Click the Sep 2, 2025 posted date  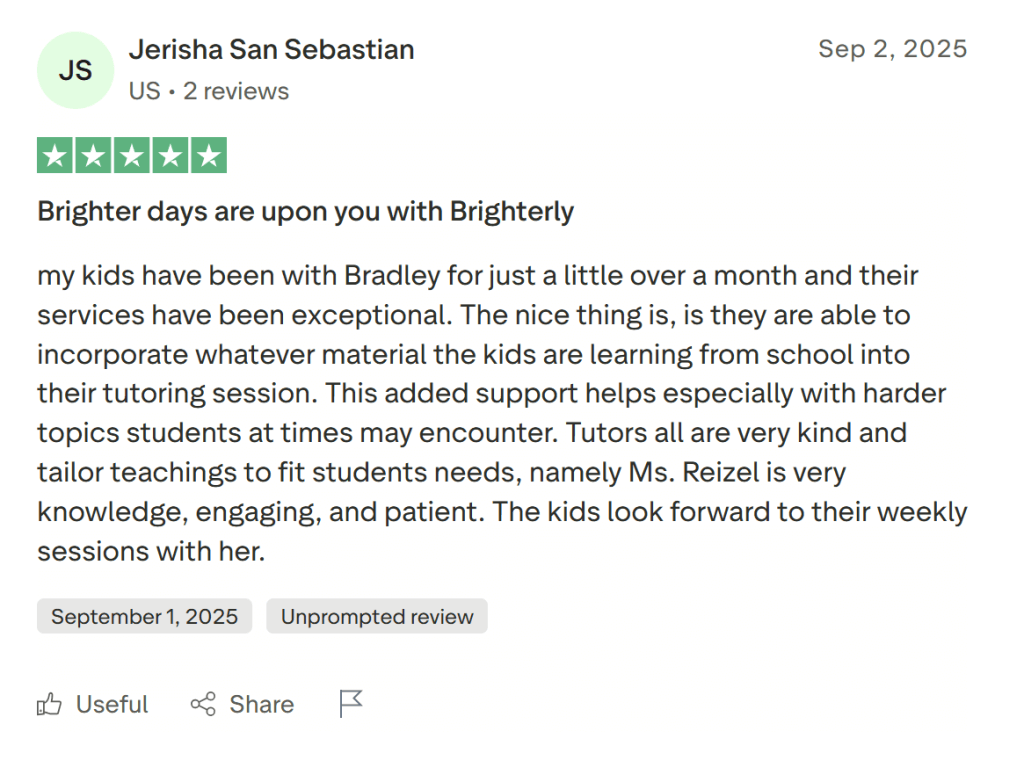click(x=893, y=48)
